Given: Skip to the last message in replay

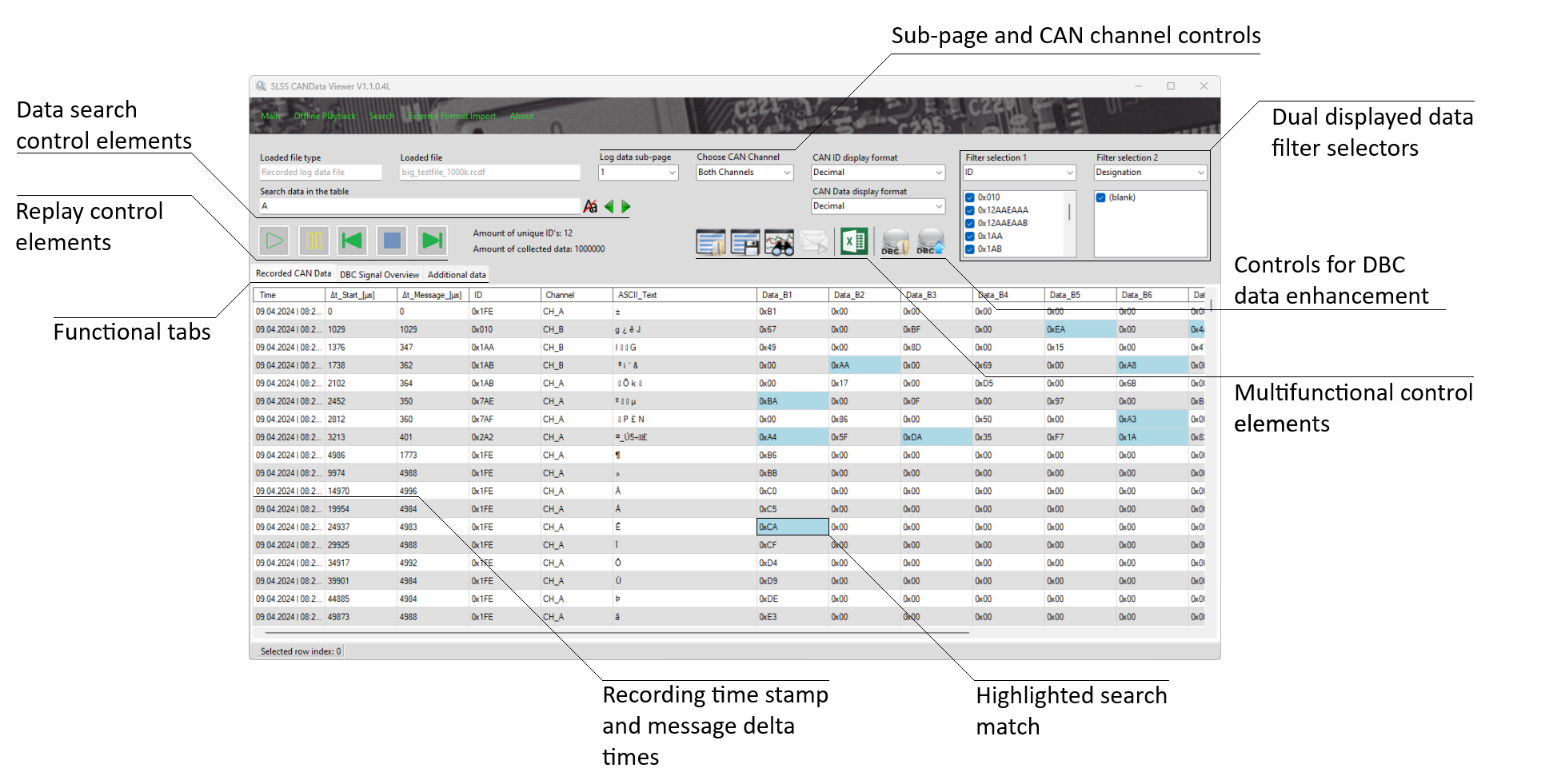Looking at the screenshot, I should pos(432,241).
